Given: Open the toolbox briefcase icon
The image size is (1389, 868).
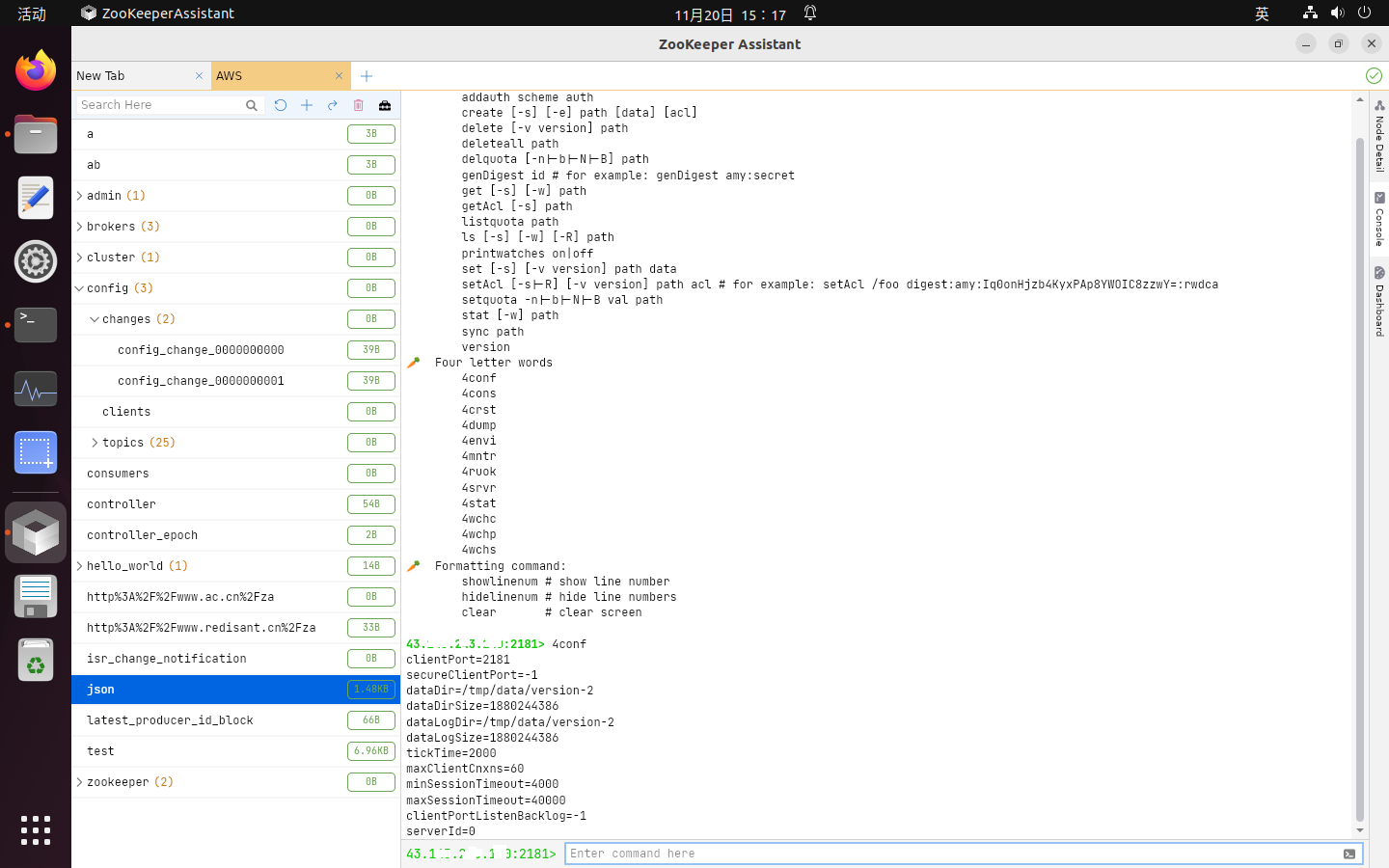Looking at the screenshot, I should [385, 105].
